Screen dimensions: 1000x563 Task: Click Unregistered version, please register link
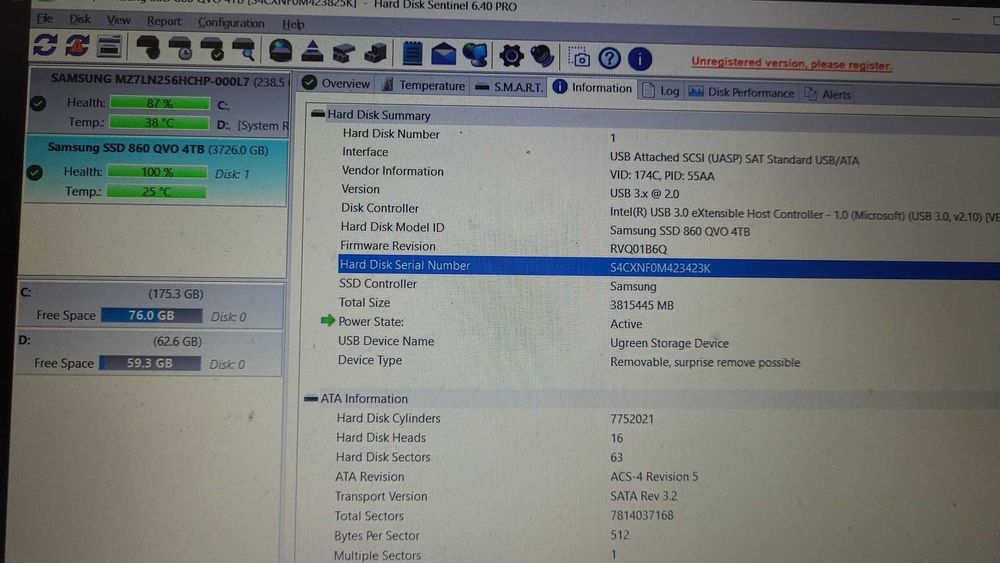(x=791, y=64)
